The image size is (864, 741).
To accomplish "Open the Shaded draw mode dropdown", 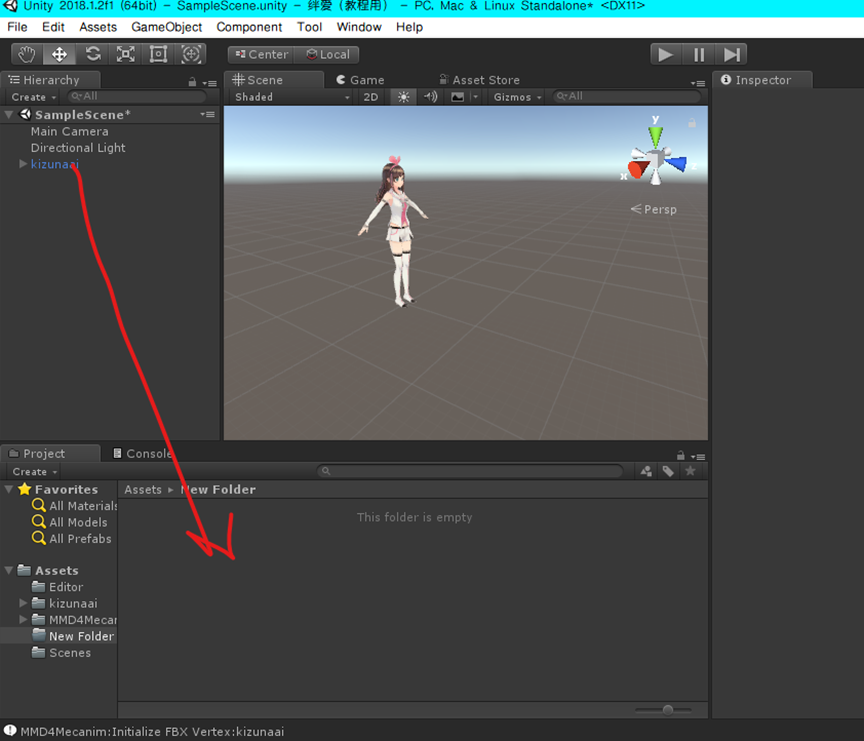I will [x=291, y=97].
